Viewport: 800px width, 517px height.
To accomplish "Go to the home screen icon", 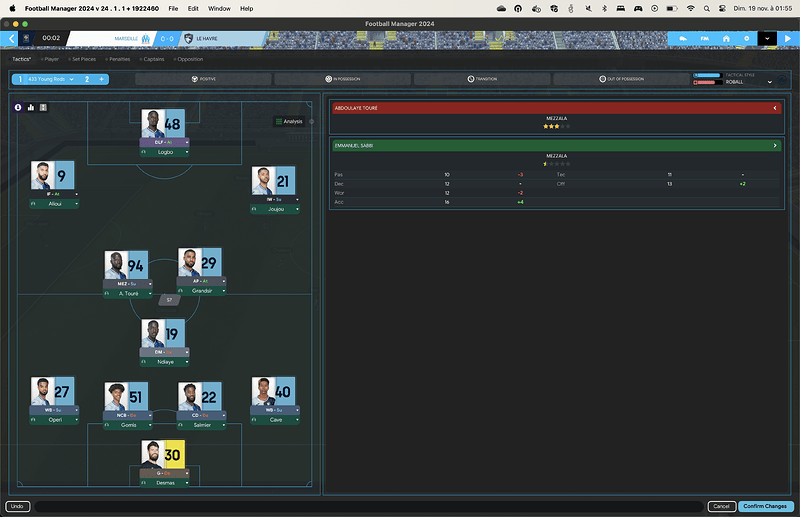I will click(726, 39).
